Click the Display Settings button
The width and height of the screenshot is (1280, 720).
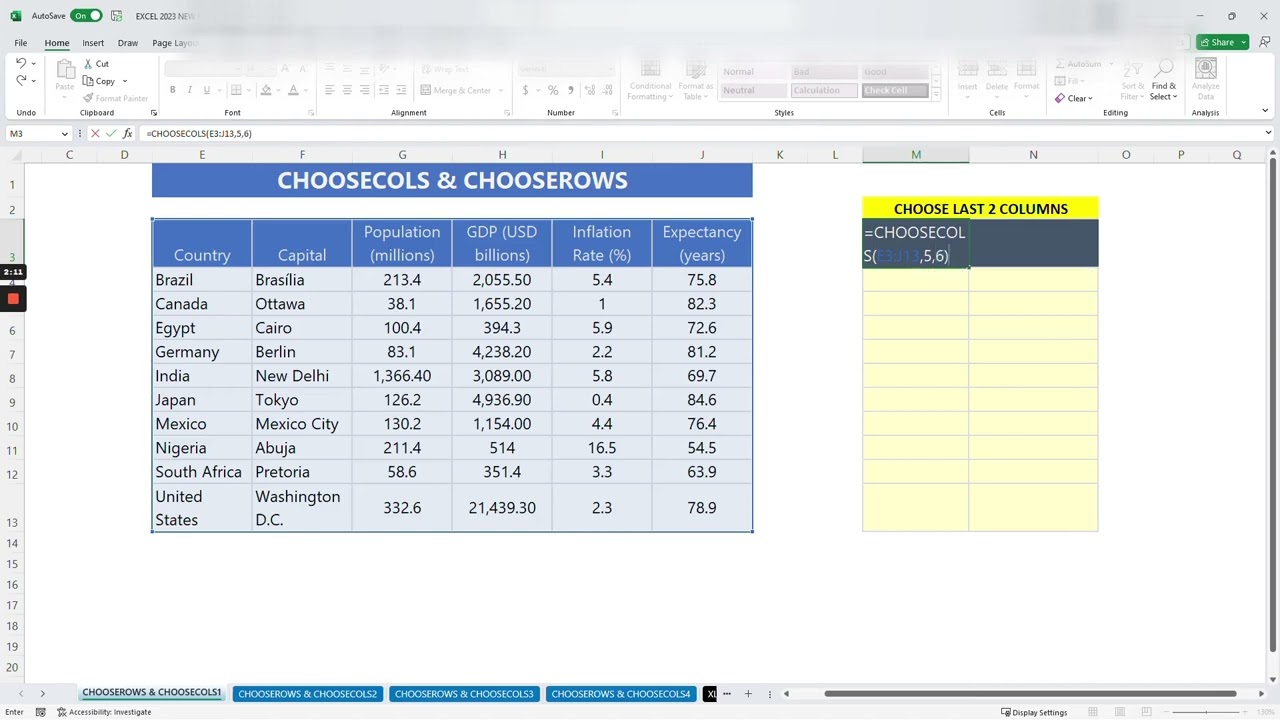pyautogui.click(x=1033, y=712)
